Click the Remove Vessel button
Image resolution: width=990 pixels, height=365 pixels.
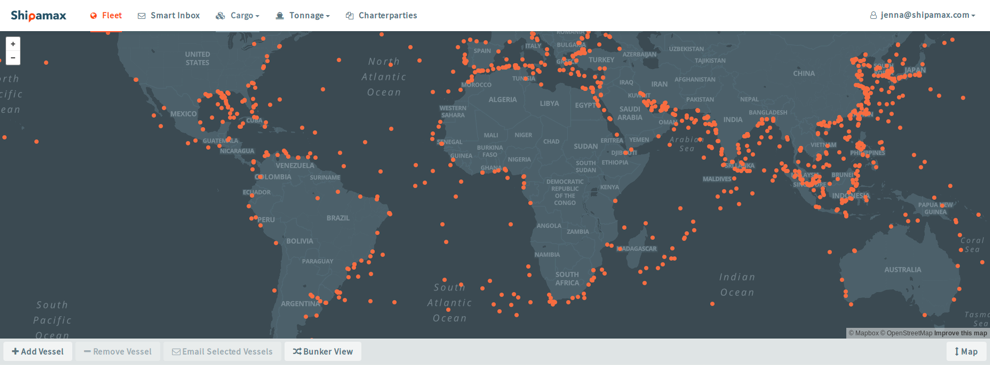(x=117, y=351)
